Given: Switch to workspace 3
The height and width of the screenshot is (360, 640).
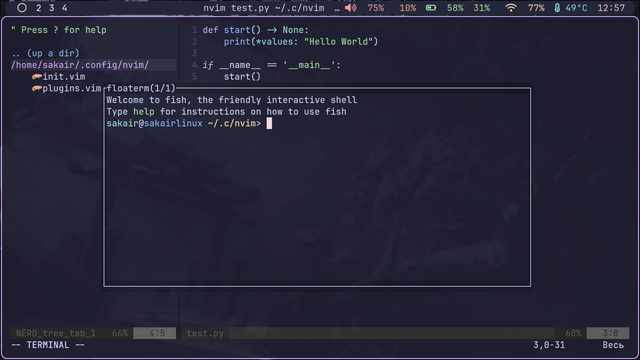Looking at the screenshot, I should click(x=51, y=8).
